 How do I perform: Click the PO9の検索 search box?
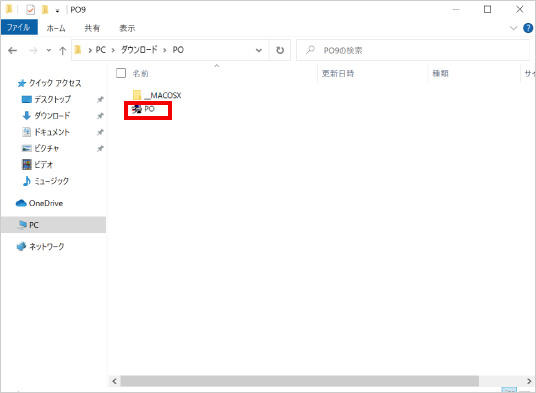(x=413, y=50)
